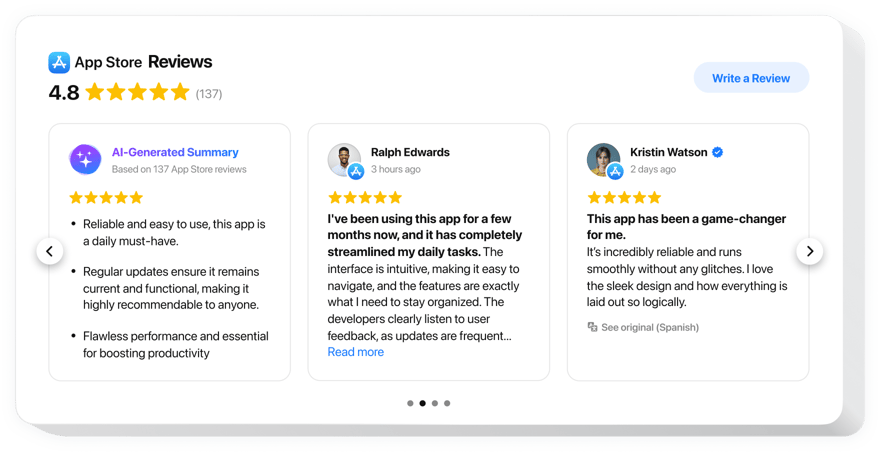Viewport: 880px width, 454px height.
Task: Click 'This app has been a game-changer' headline
Action: [686, 227]
